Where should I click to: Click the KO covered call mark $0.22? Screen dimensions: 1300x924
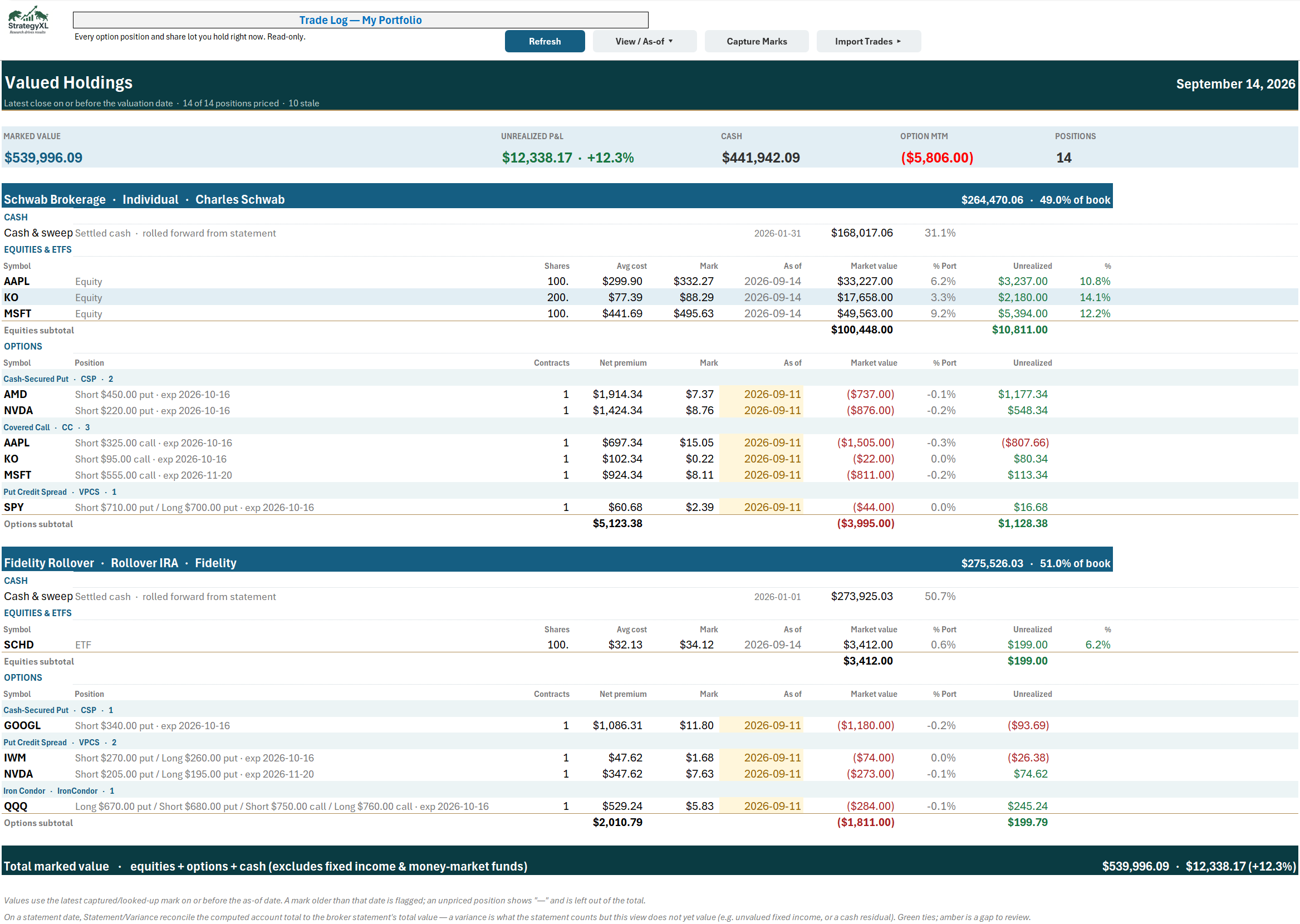tap(699, 459)
